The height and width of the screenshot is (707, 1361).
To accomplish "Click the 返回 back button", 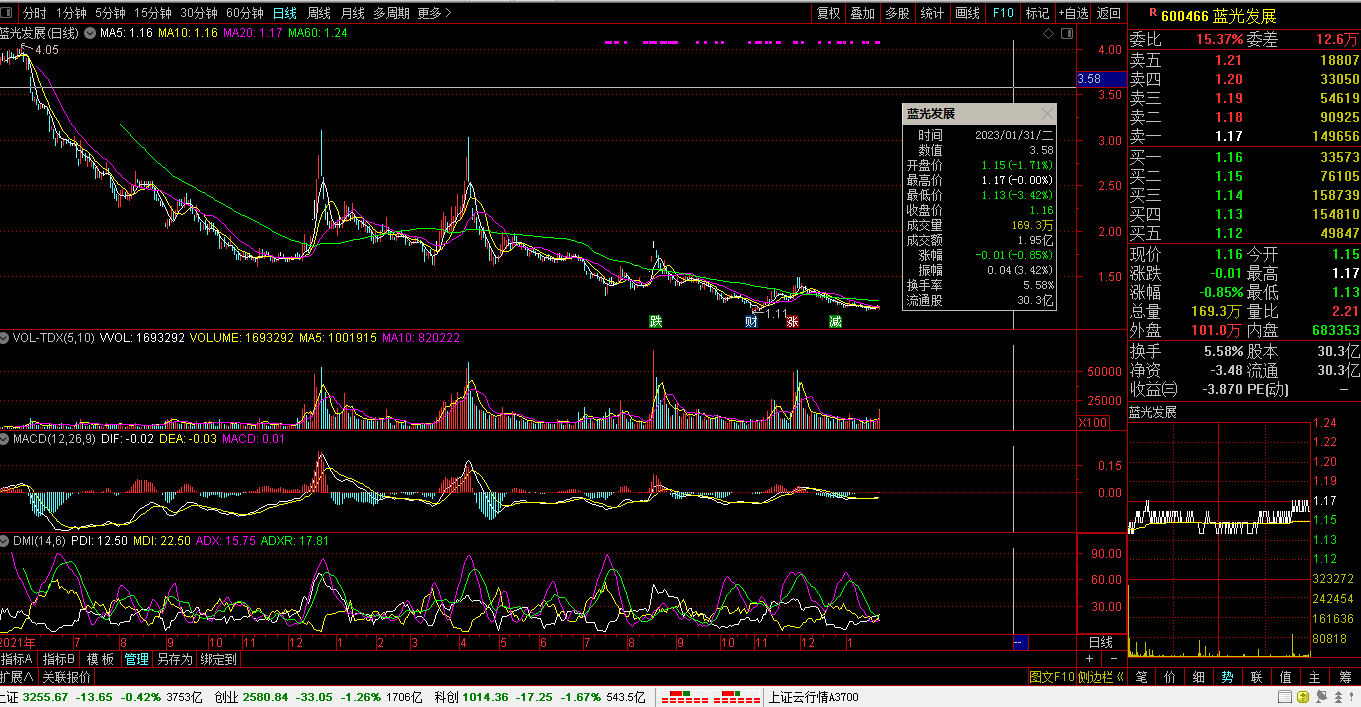I will tap(1109, 13).
